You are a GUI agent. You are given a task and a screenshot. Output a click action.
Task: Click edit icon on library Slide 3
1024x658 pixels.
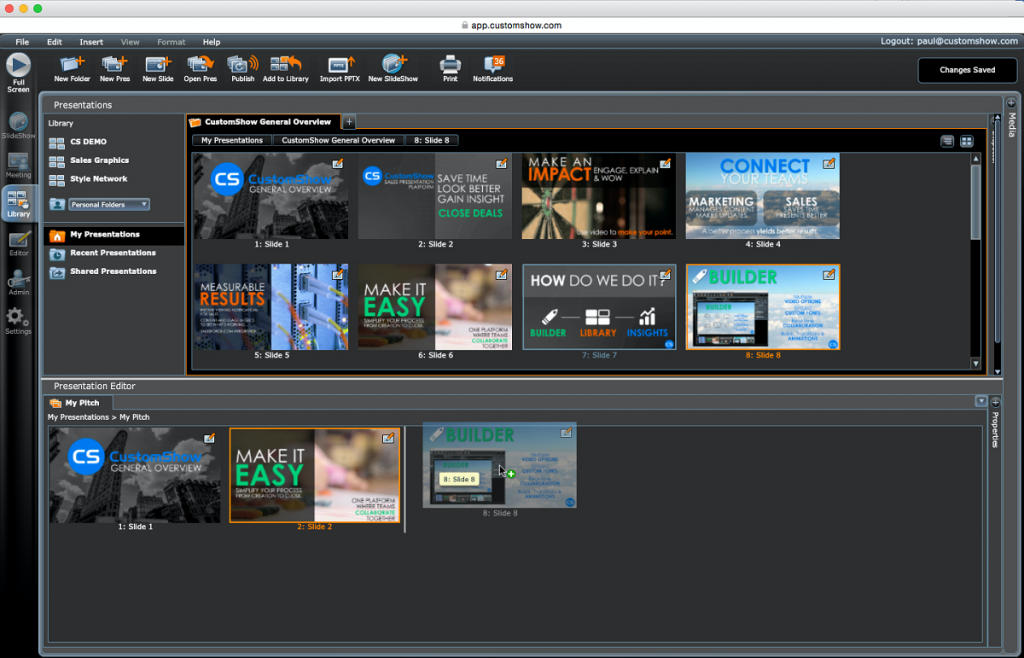(665, 164)
